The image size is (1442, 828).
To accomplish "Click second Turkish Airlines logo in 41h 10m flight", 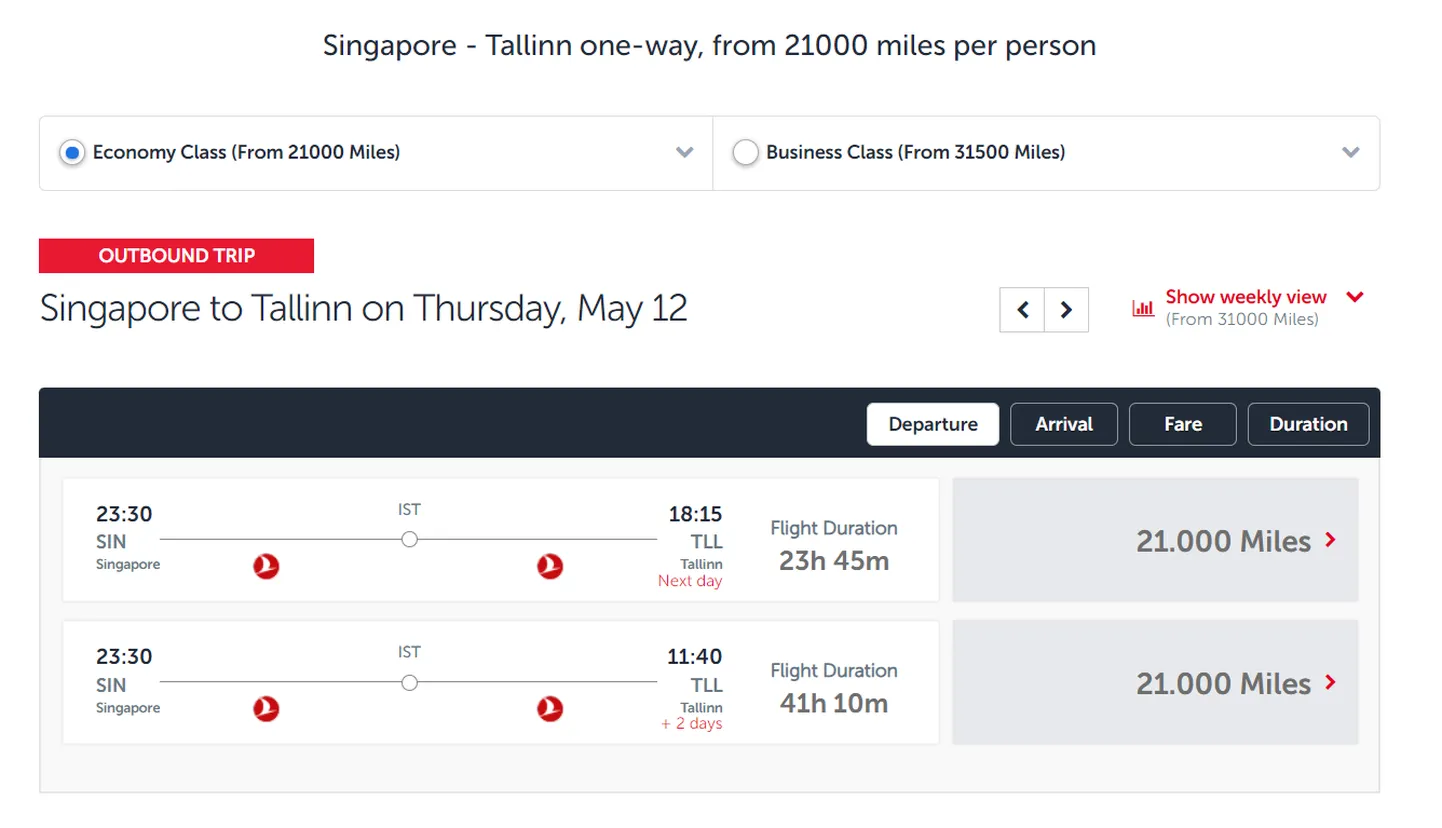I will point(550,710).
